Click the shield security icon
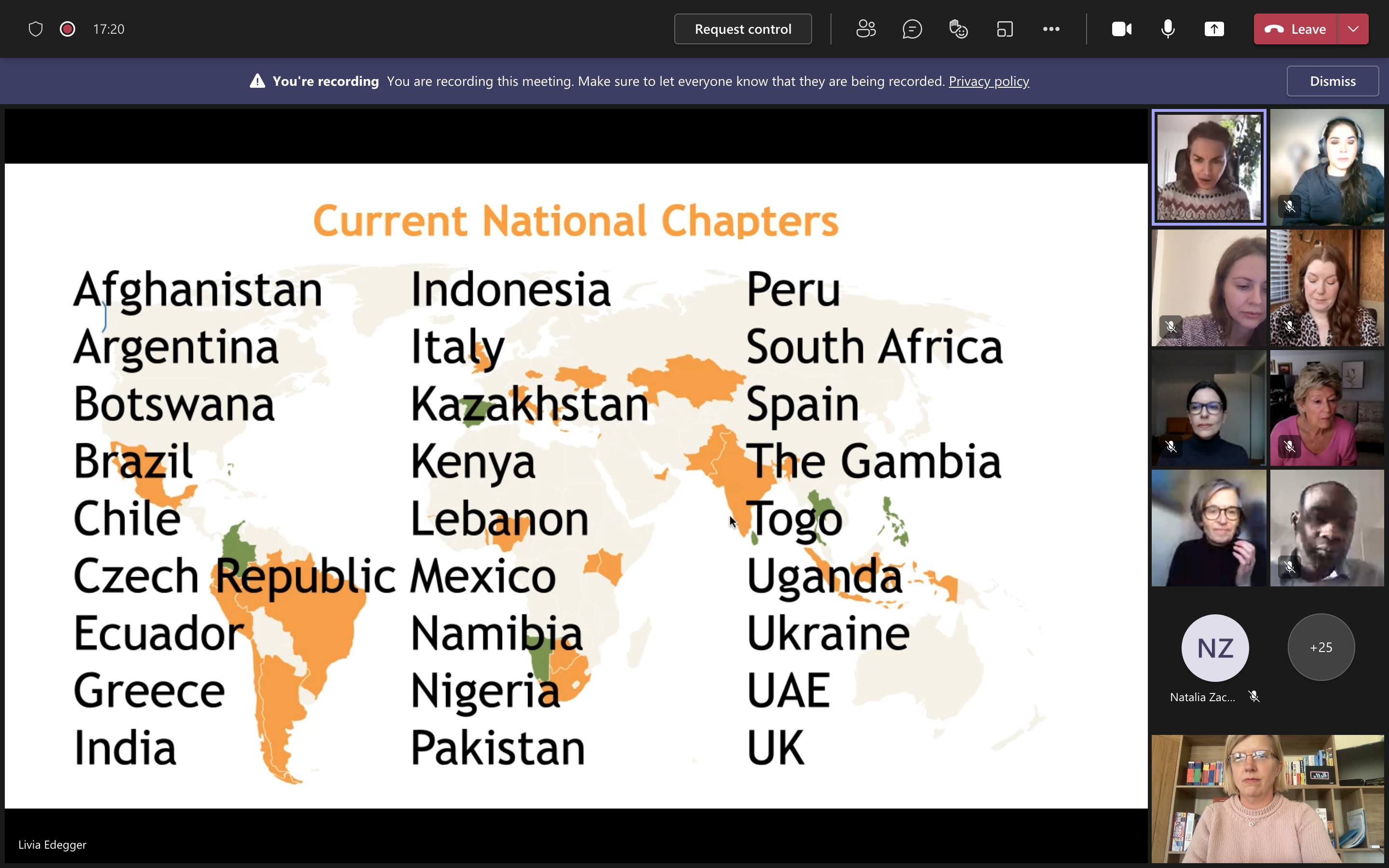The height and width of the screenshot is (868, 1389). click(36, 29)
